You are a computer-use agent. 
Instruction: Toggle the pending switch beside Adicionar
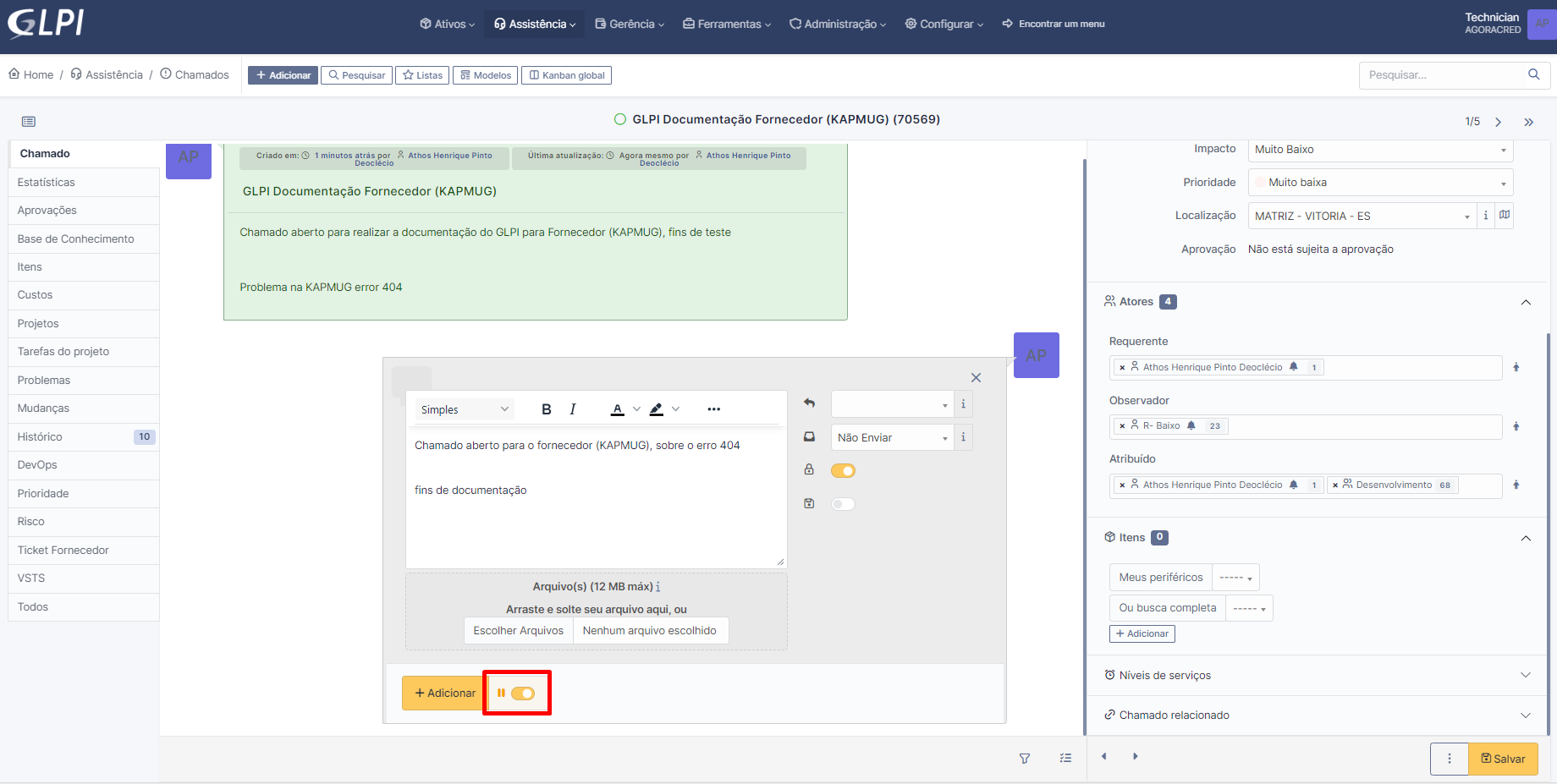(x=523, y=694)
